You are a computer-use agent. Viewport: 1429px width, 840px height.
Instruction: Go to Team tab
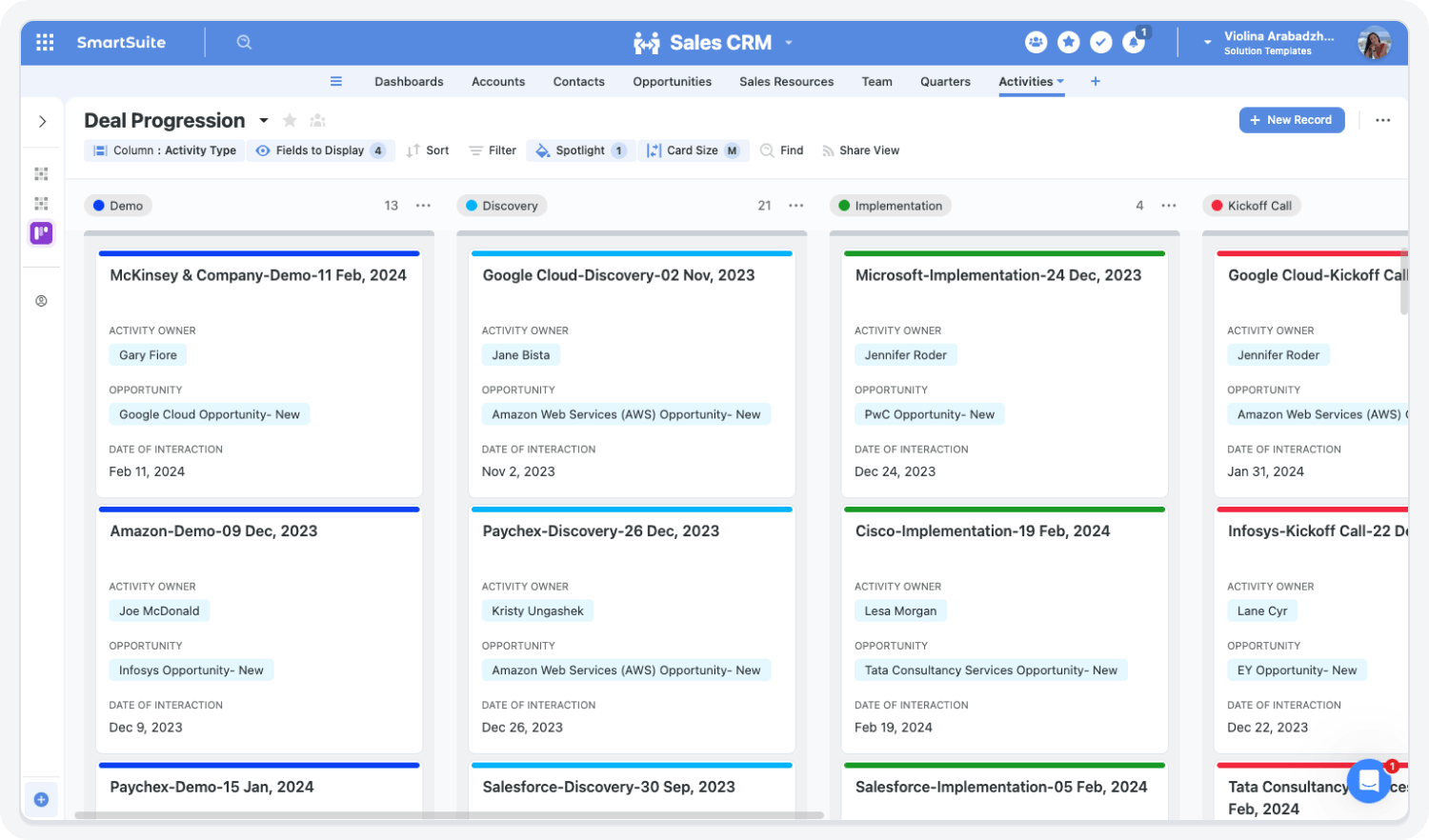[x=877, y=82]
